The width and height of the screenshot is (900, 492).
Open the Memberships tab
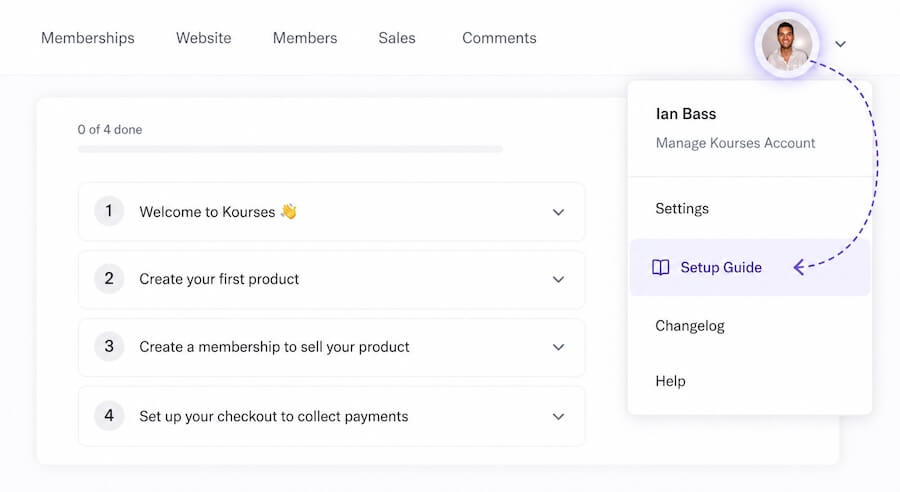(88, 38)
